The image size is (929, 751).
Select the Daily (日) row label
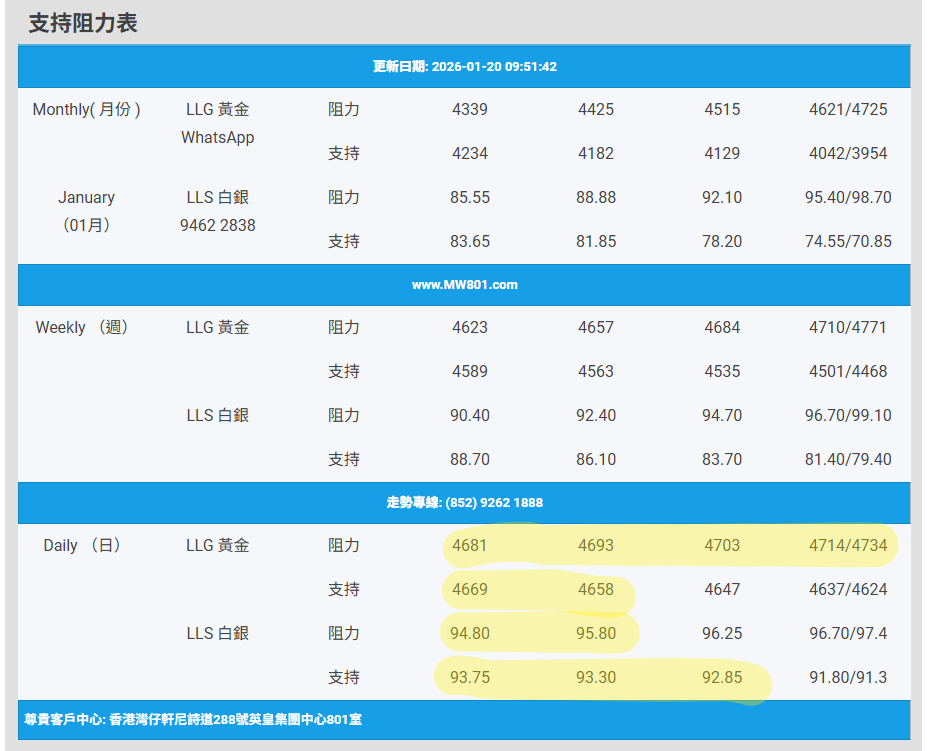click(x=82, y=545)
